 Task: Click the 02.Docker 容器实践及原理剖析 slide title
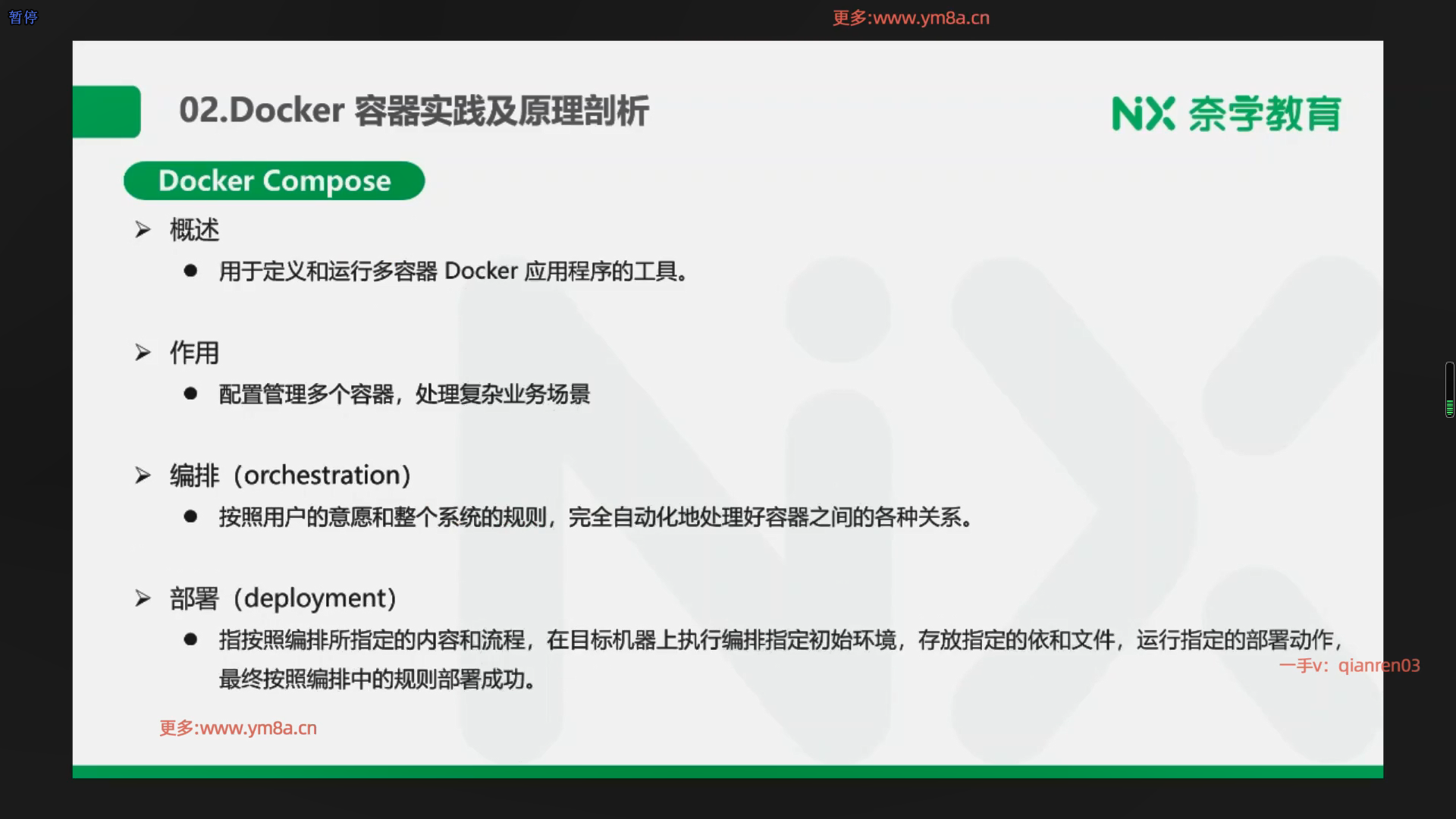[x=414, y=111]
